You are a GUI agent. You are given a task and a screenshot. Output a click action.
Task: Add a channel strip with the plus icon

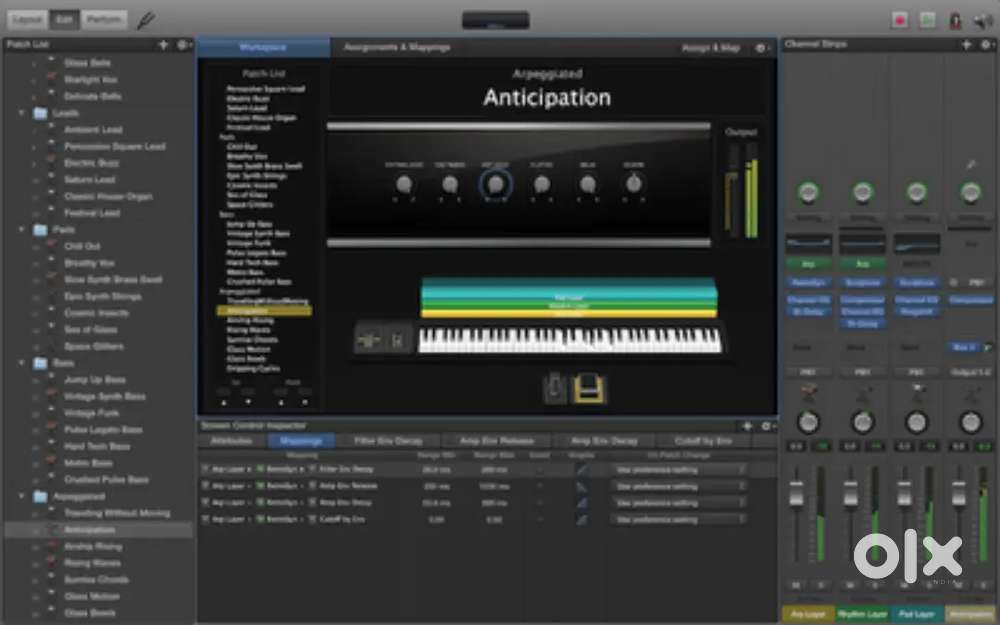click(x=966, y=44)
